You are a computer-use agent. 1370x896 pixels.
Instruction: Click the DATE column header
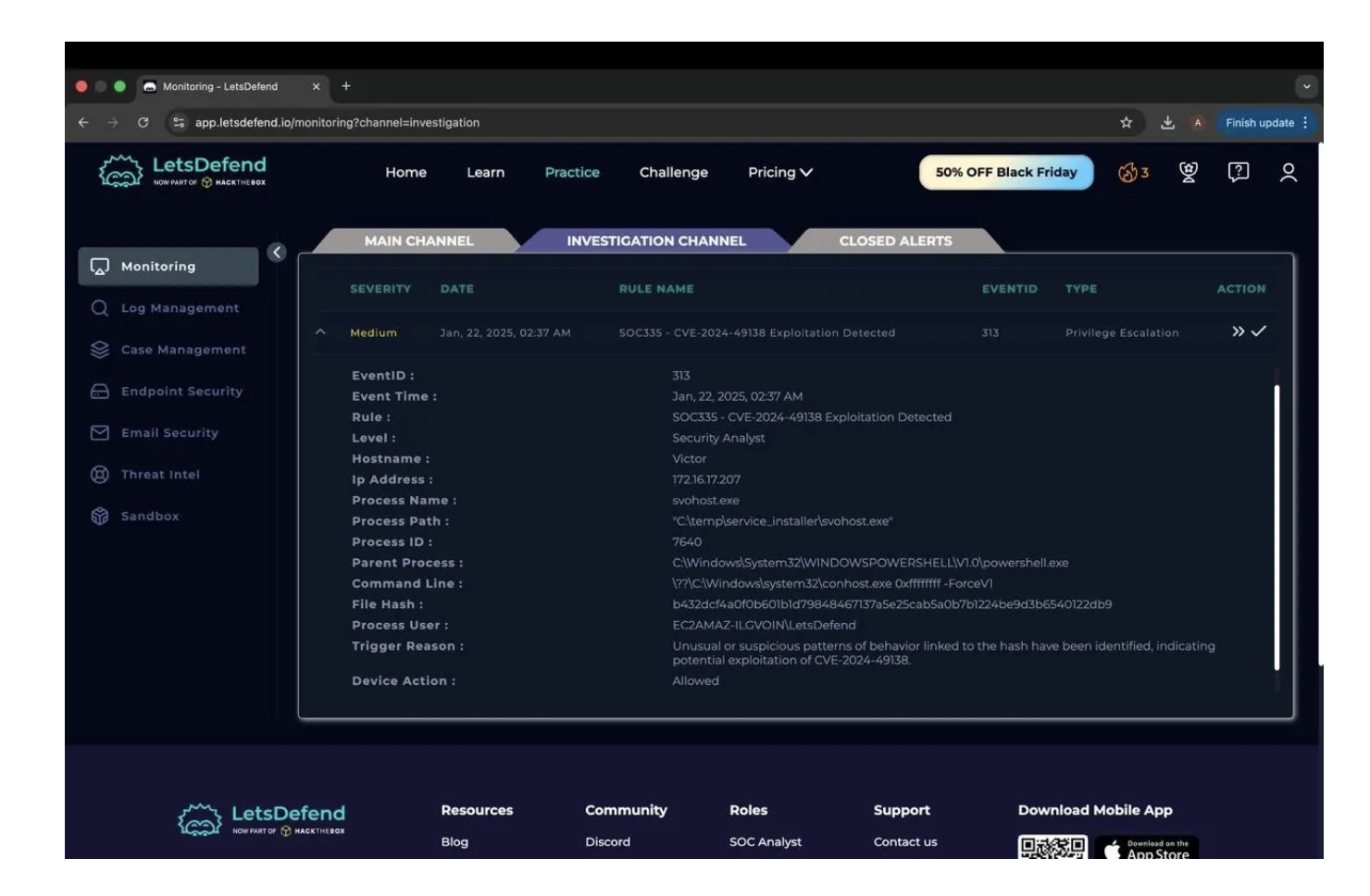tap(457, 289)
